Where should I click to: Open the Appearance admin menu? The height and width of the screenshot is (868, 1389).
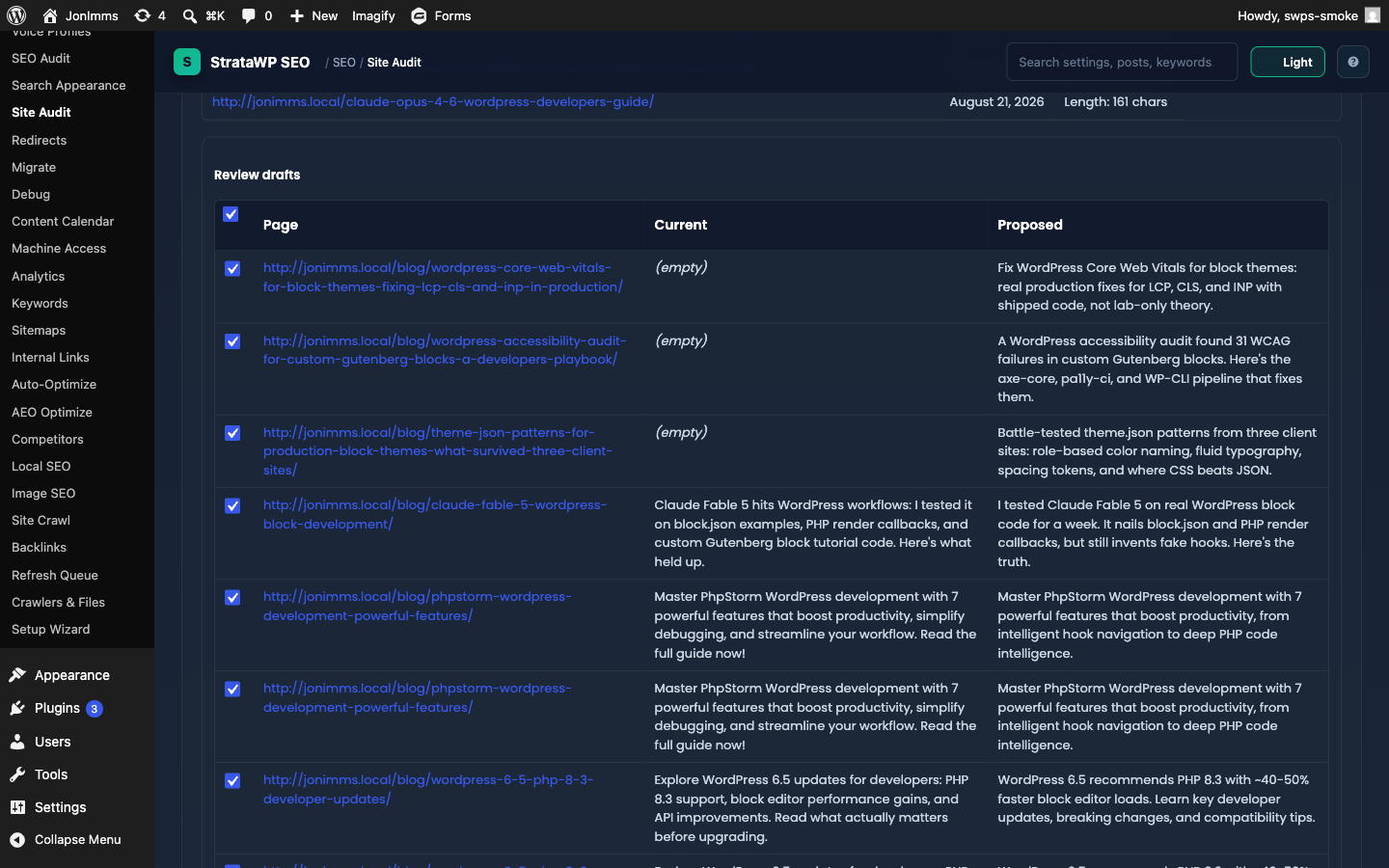[72, 675]
